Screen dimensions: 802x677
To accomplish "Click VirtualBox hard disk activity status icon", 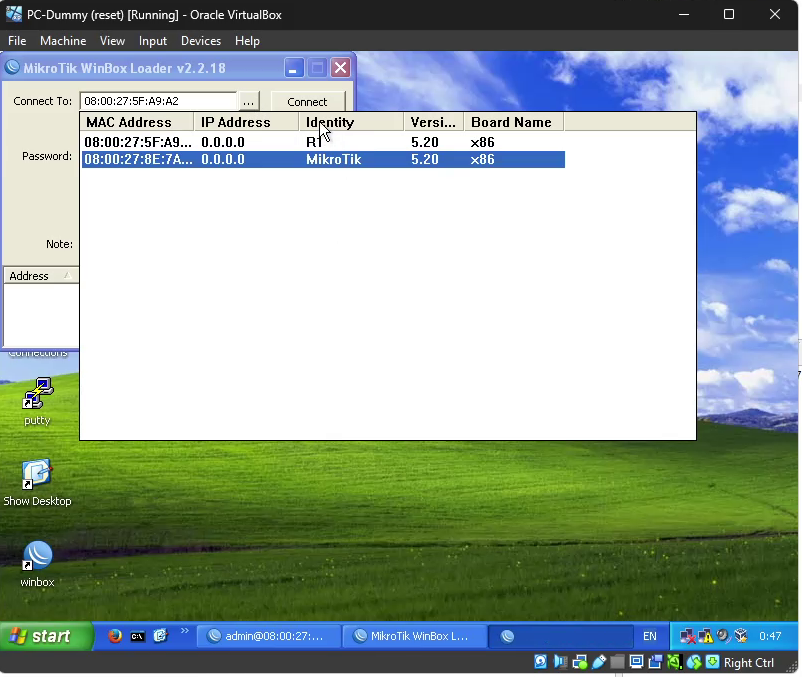I will point(541,662).
